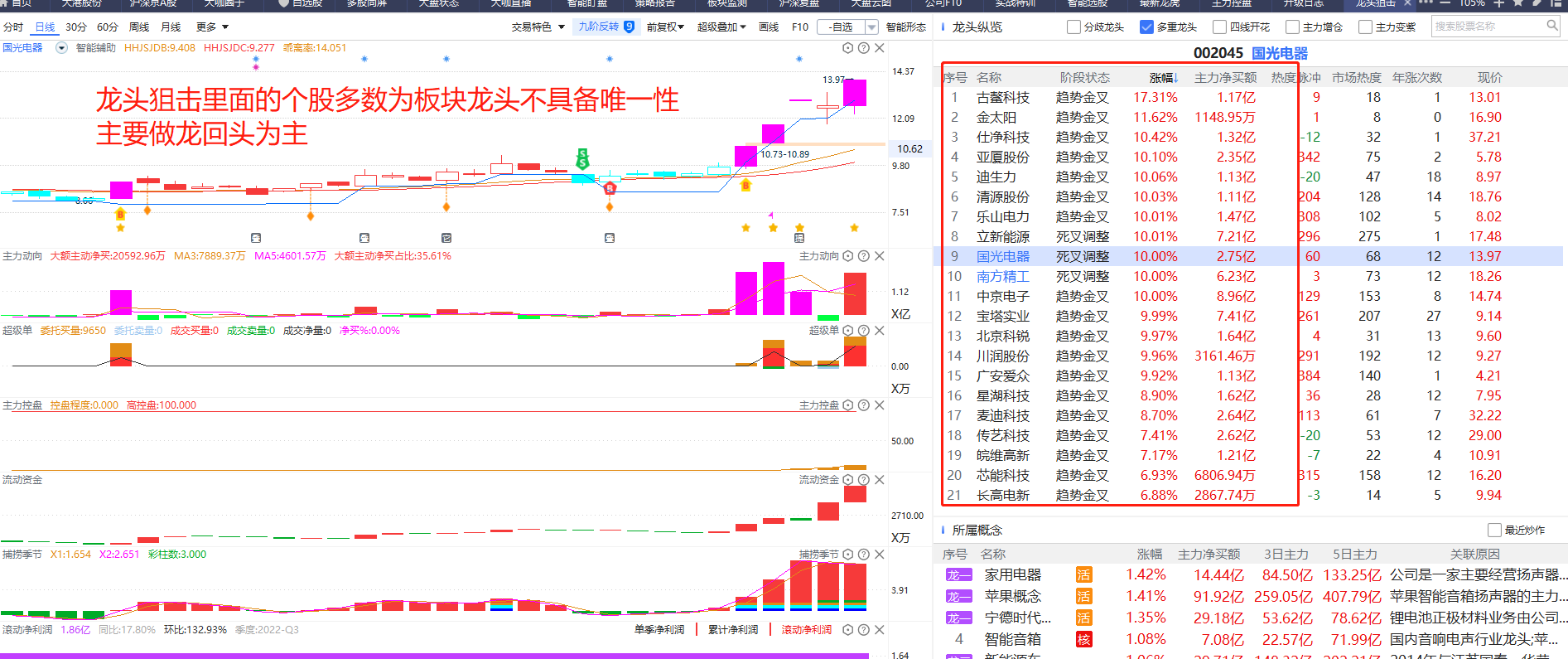Image resolution: width=1568 pixels, height=659 pixels.
Task: Enable the 四线开花 checkbox
Action: 1219,27
